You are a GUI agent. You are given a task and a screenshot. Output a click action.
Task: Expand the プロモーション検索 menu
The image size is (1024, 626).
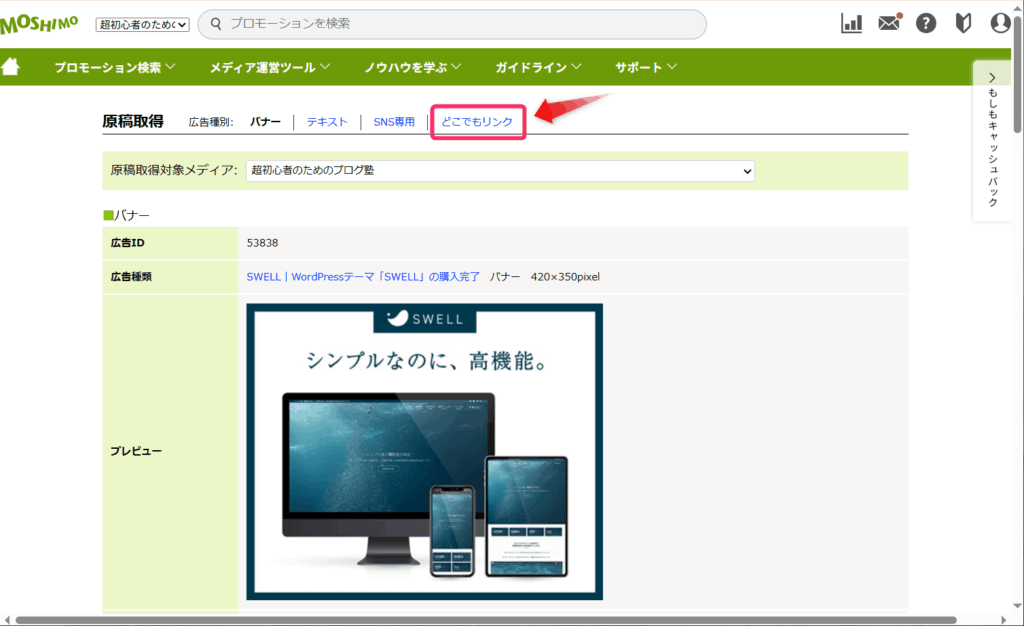coord(114,67)
